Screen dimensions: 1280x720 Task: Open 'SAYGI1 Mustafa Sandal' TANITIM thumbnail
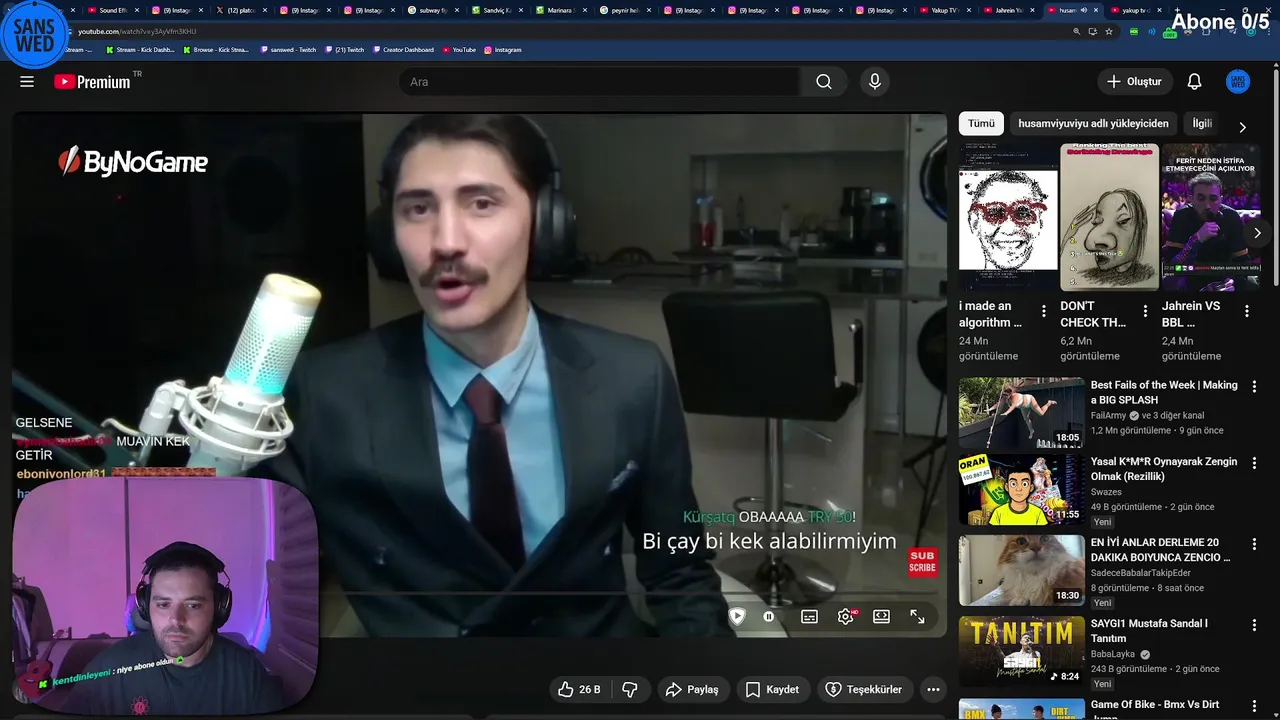pyautogui.click(x=1021, y=652)
